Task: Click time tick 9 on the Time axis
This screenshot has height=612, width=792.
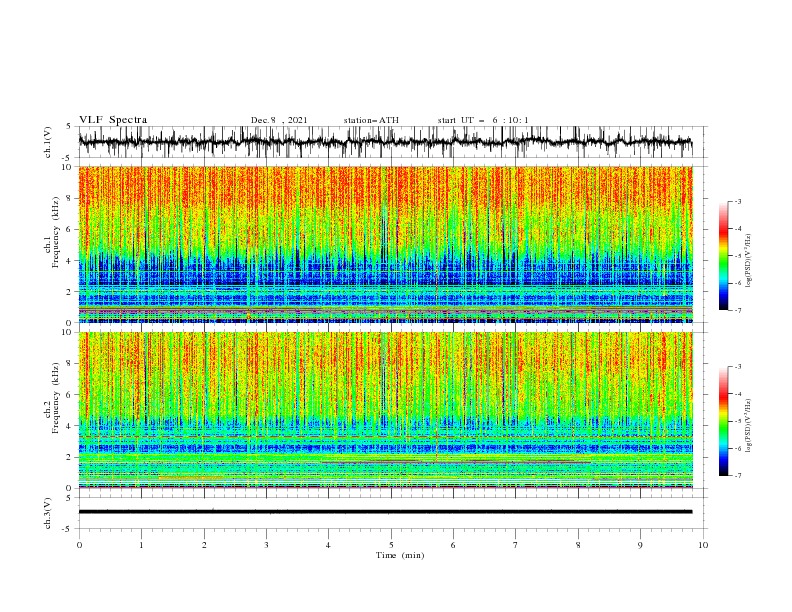Action: [x=640, y=545]
